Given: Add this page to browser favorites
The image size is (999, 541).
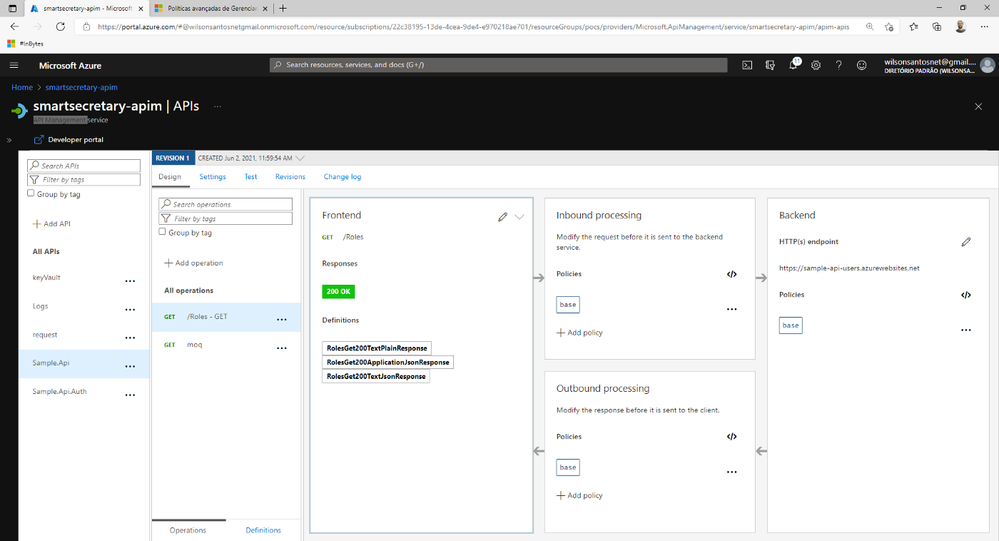Looking at the screenshot, I should point(889,27).
